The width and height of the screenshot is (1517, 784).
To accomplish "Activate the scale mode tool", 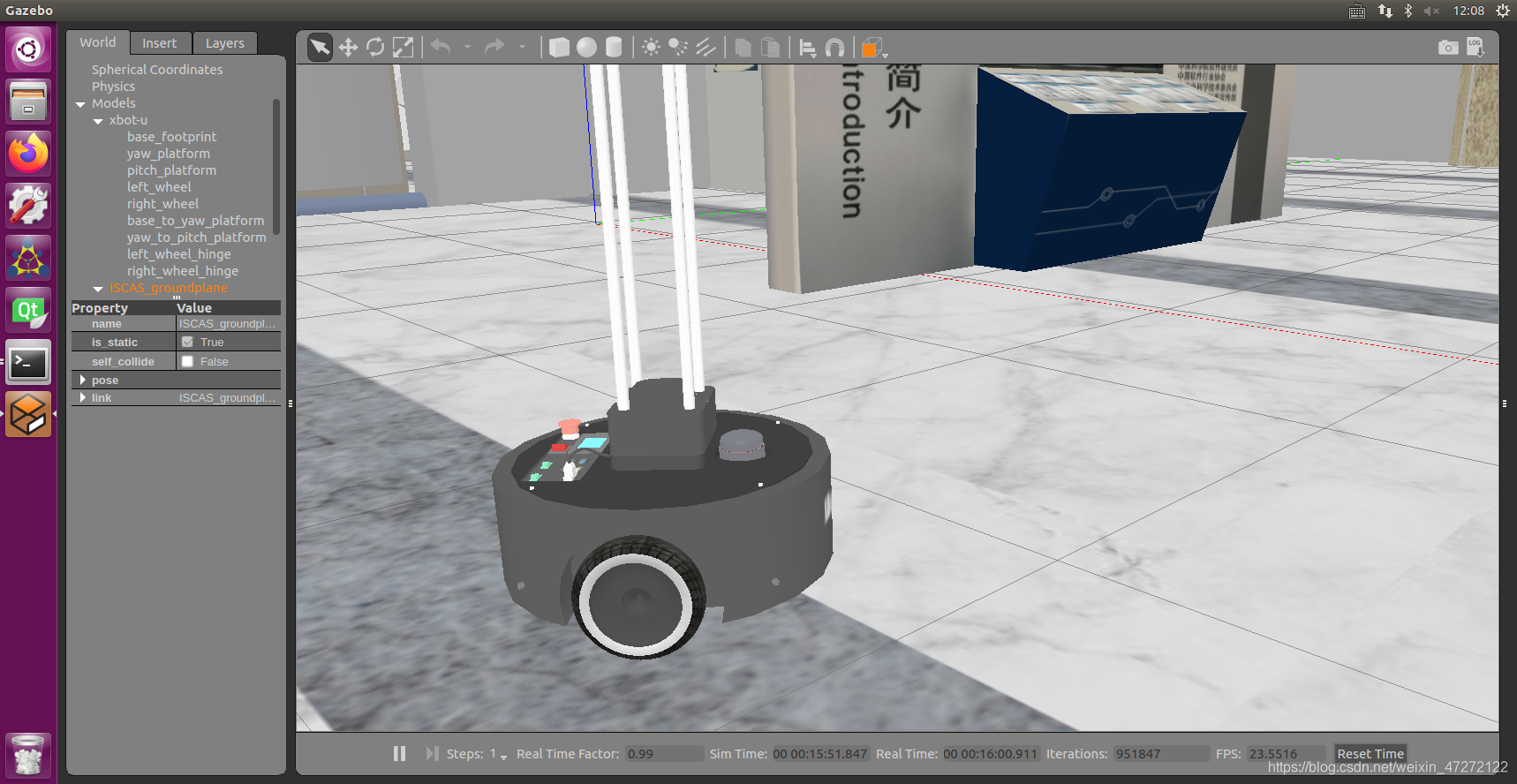I will click(x=403, y=47).
